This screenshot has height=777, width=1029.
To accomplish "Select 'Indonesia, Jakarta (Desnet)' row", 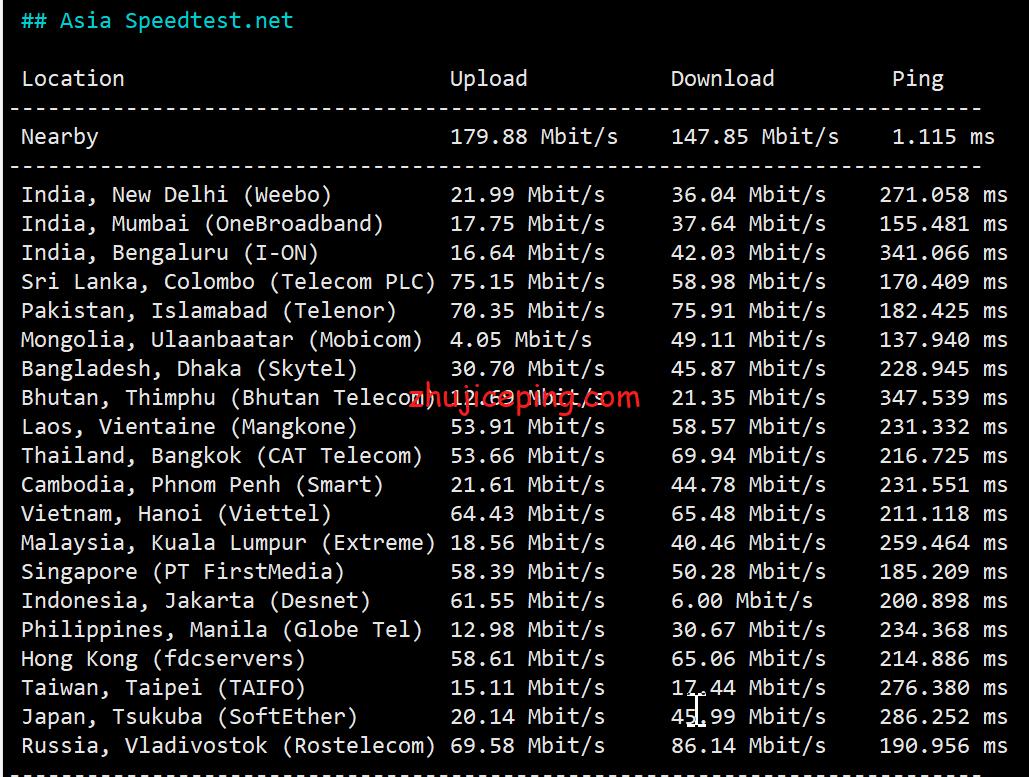I will point(514,600).
